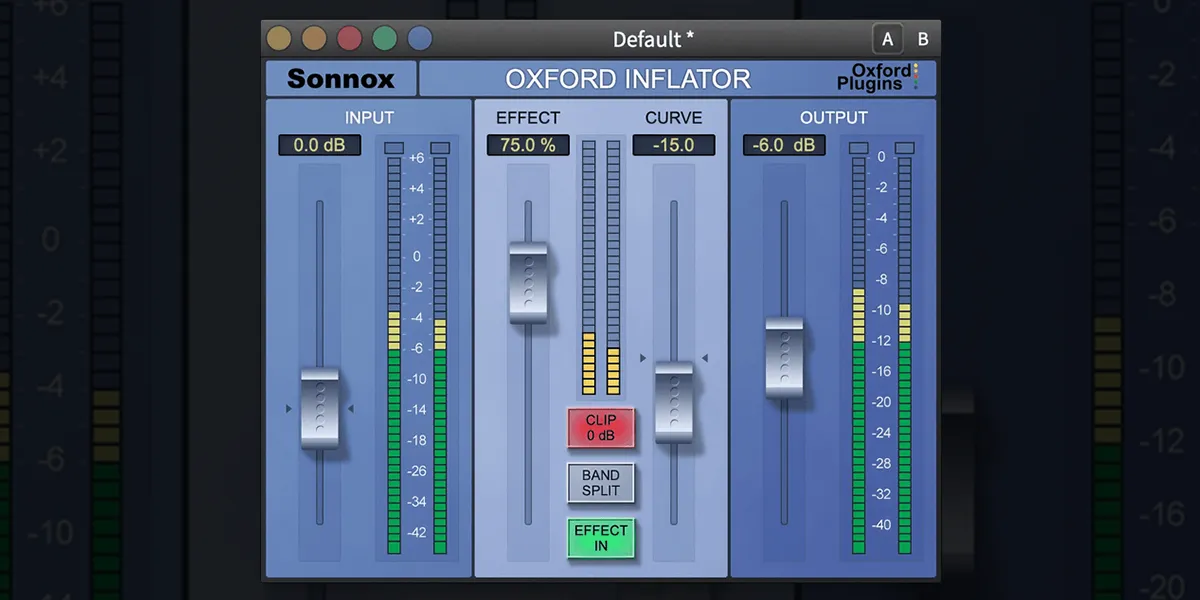Click the 0.0 dB input value display

[319, 144]
